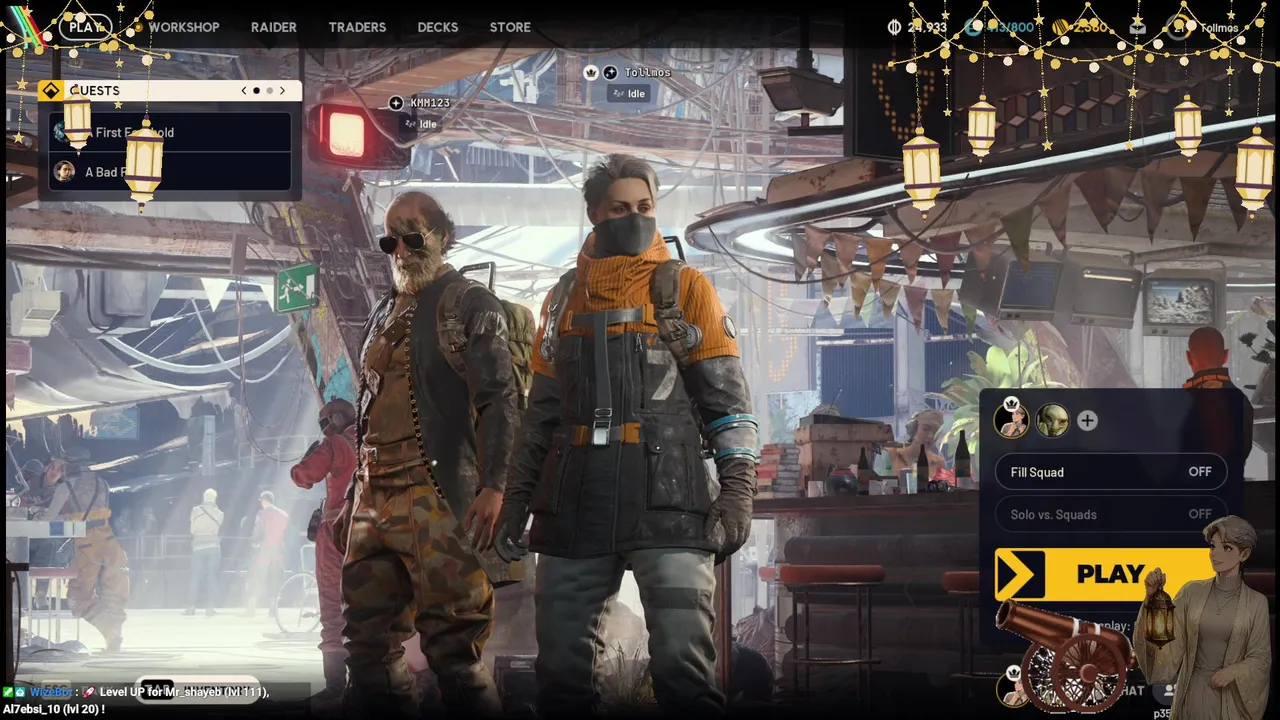Viewport: 1280px width, 720px height.
Task: Click the quest giver portrait in second quest
Action: point(64,171)
